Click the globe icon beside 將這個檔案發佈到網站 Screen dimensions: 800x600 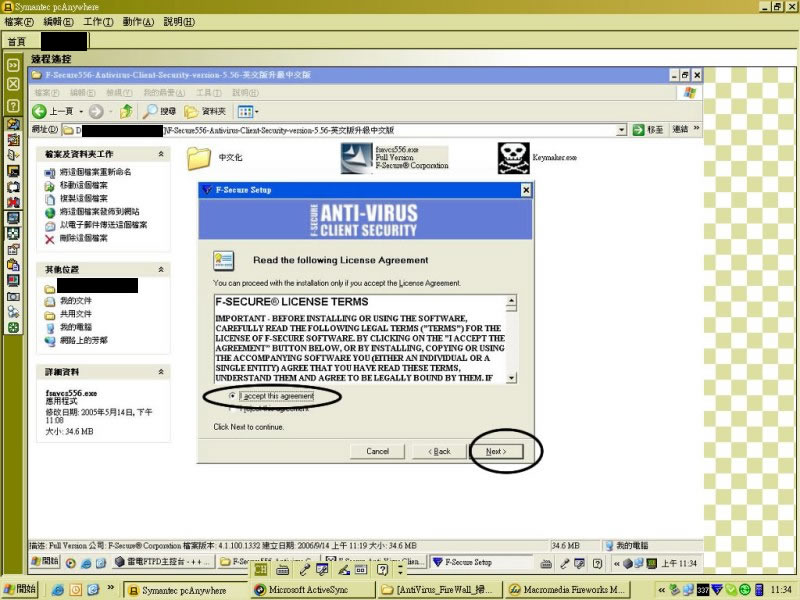click(49, 212)
